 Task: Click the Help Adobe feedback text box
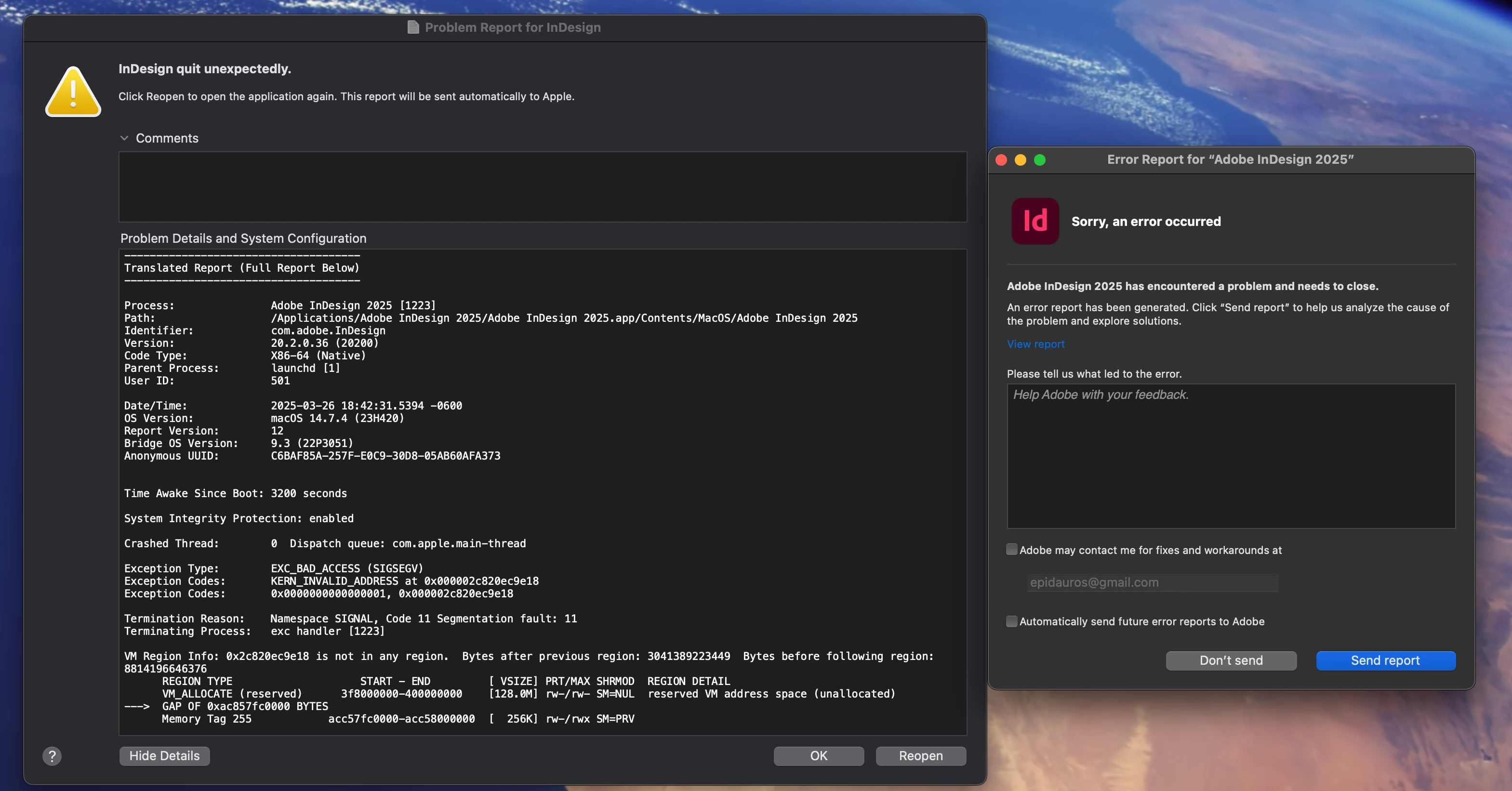point(1231,457)
